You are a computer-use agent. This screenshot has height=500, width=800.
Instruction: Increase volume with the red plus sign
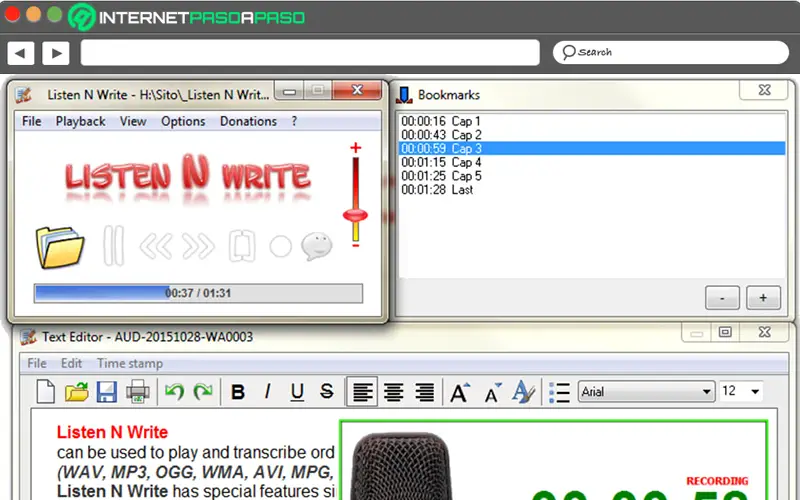(356, 148)
